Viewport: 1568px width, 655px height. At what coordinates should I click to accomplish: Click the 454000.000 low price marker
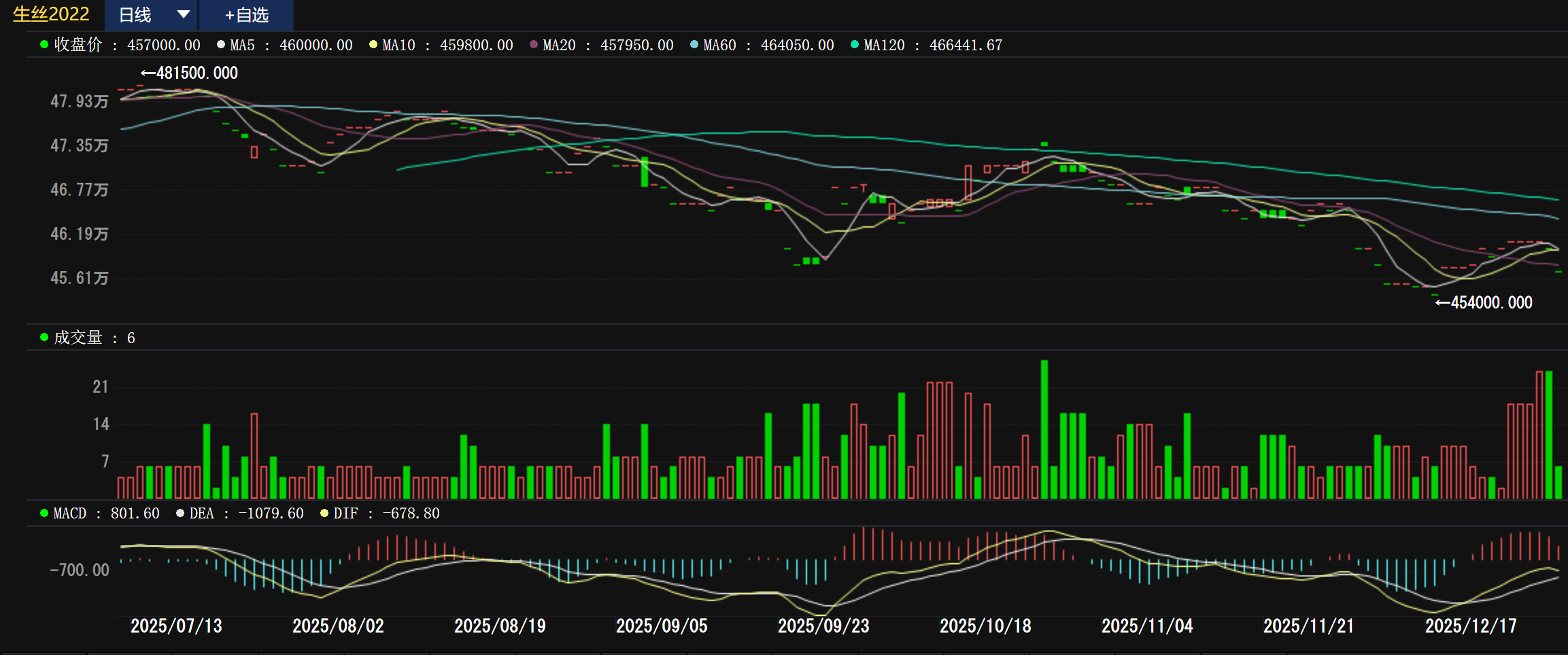tap(1484, 303)
